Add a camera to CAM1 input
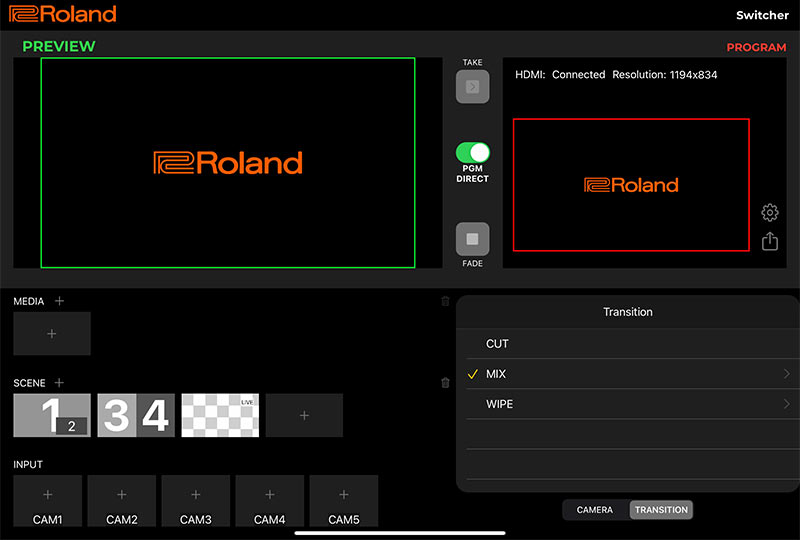Screen dimensions: 800x540 (47, 501)
